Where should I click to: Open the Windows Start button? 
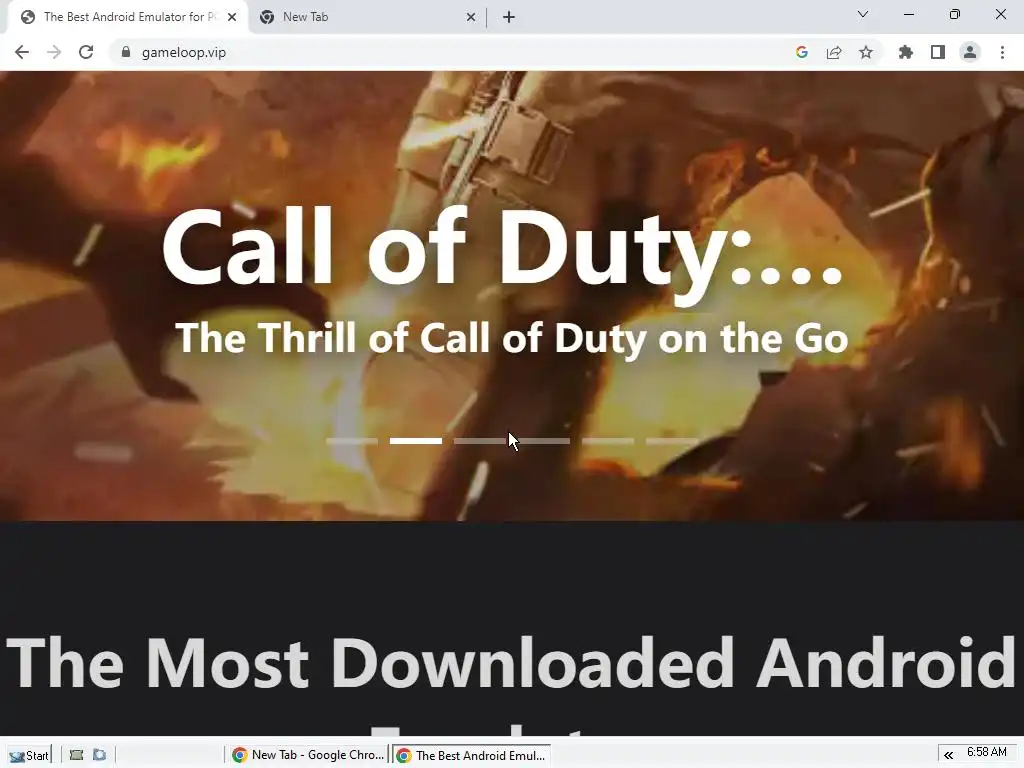(x=29, y=755)
